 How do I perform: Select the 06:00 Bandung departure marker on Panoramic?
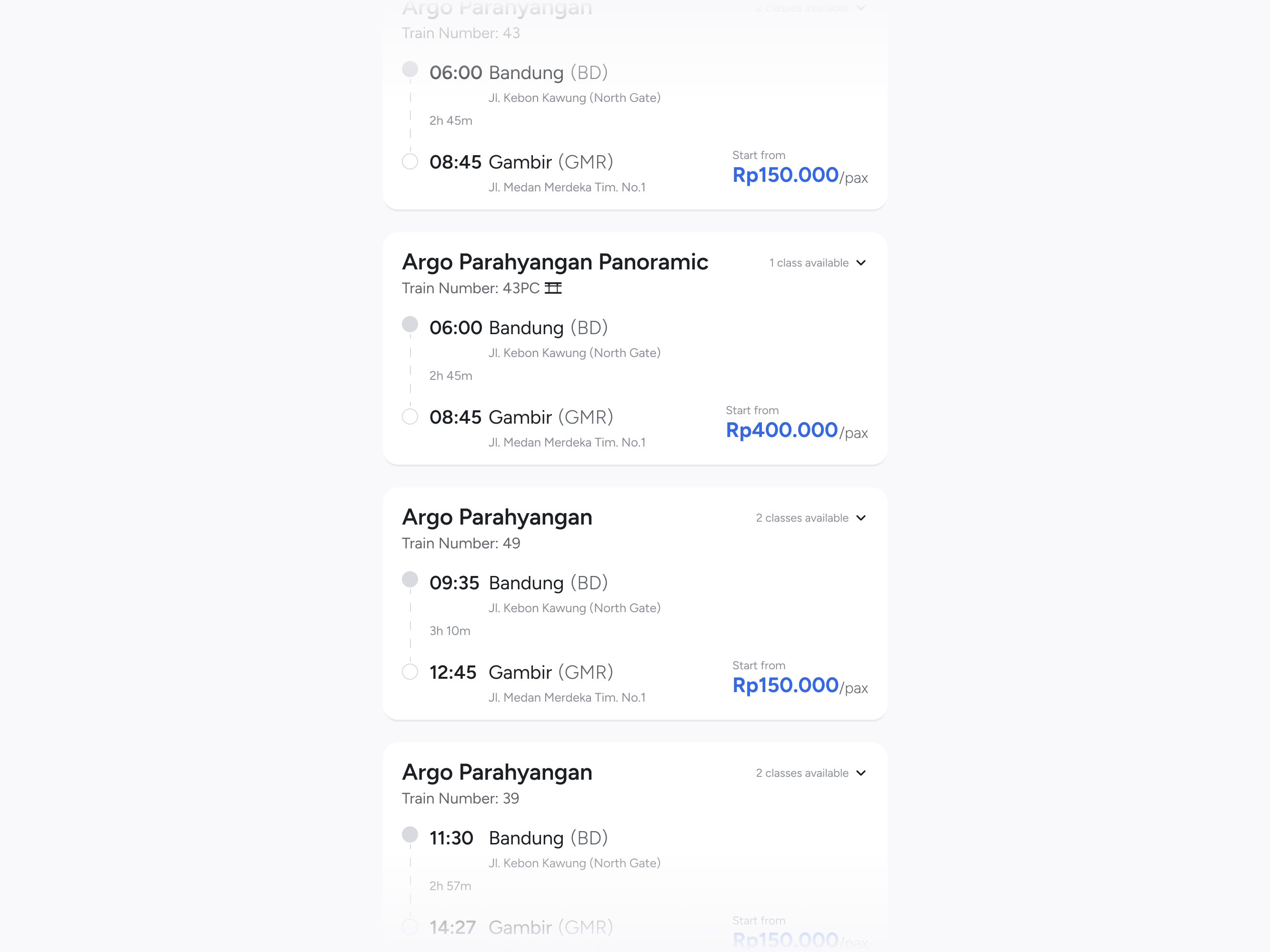click(410, 325)
